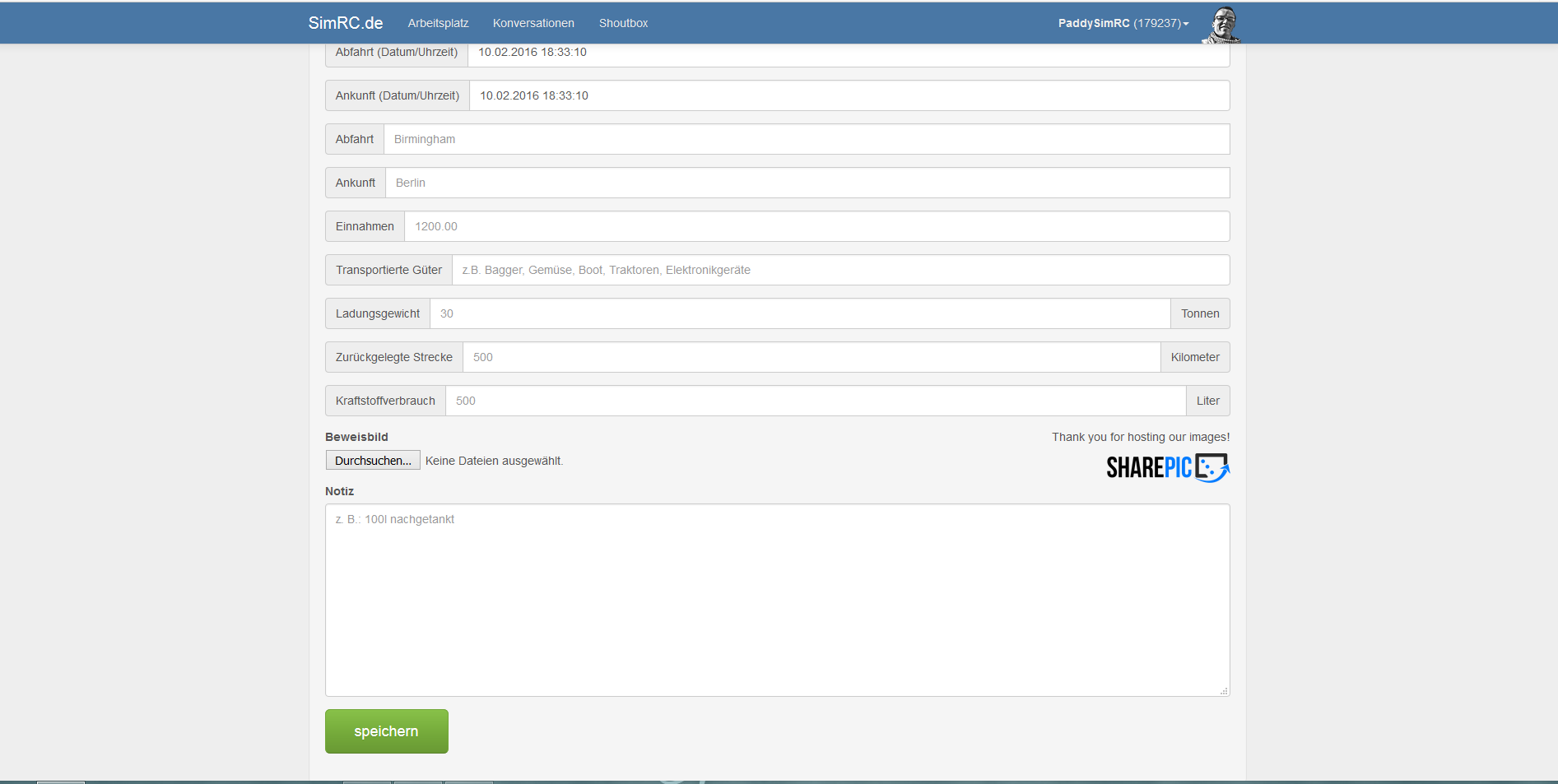1558x784 pixels.
Task: Click the user avatar picture
Action: (x=1222, y=25)
